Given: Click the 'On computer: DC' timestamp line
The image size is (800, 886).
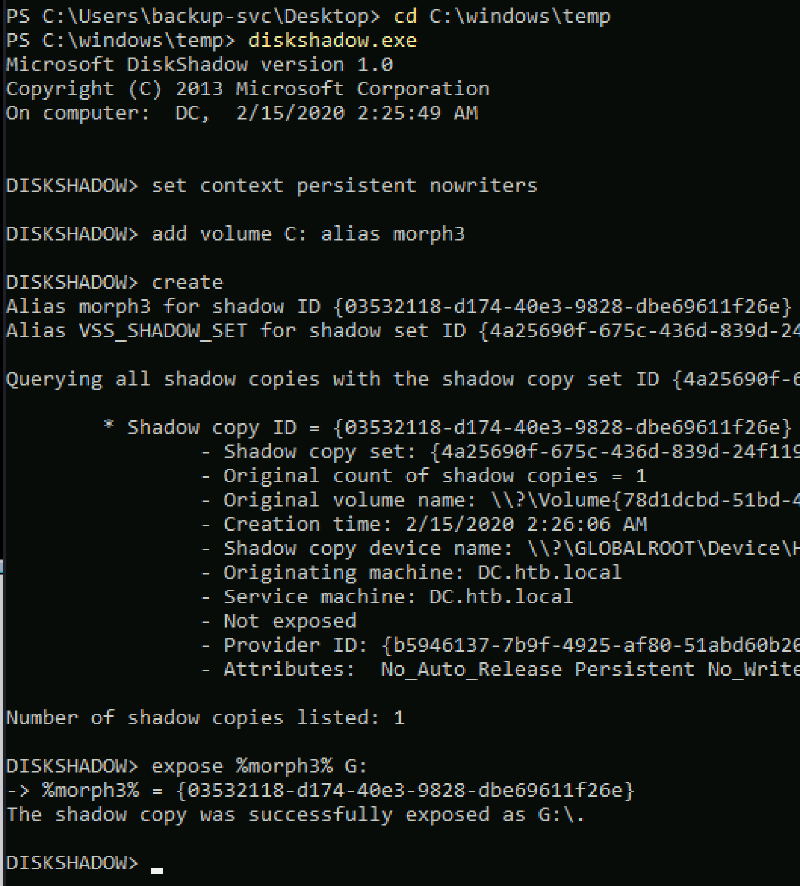Looking at the screenshot, I should 241,113.
